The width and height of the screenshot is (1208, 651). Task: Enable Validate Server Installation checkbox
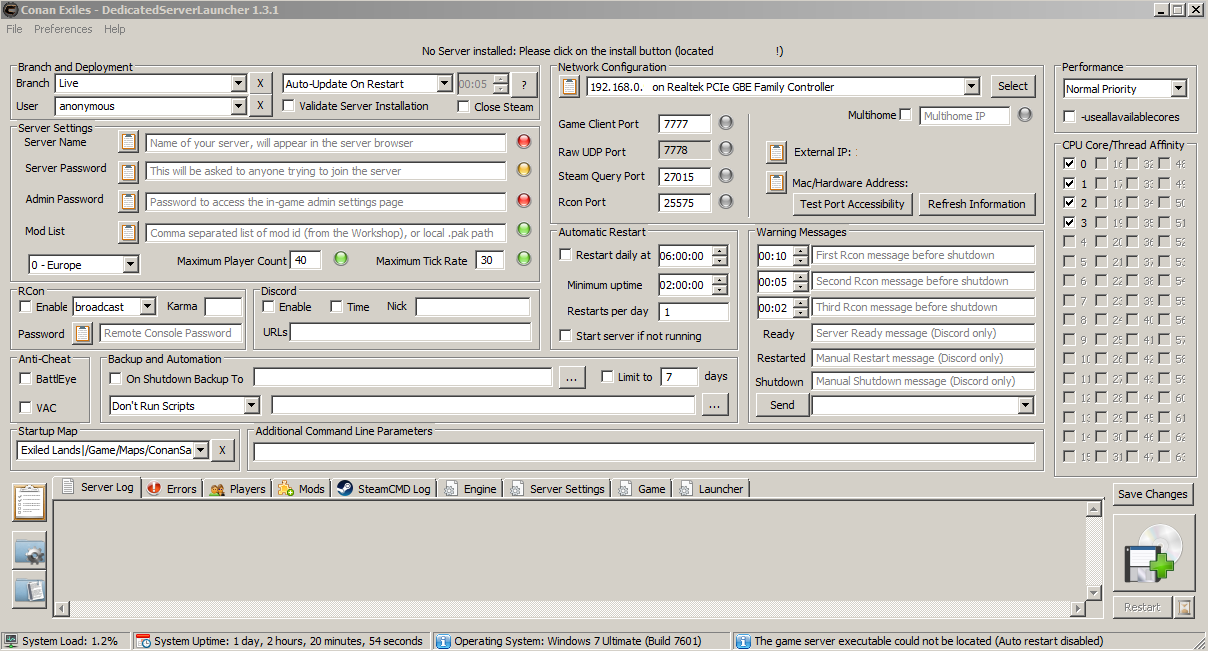click(289, 106)
